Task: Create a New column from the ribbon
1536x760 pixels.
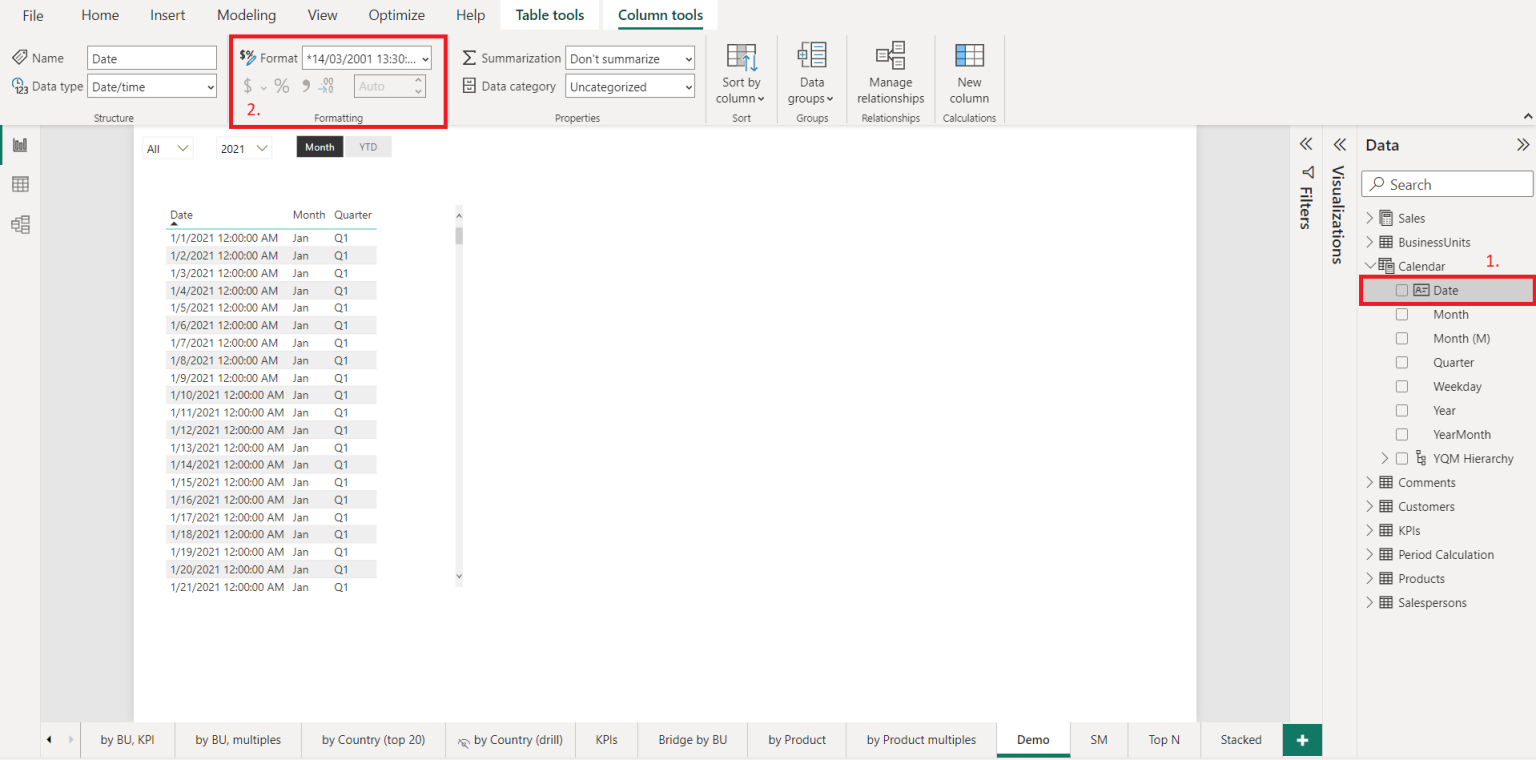Action: [x=968, y=72]
